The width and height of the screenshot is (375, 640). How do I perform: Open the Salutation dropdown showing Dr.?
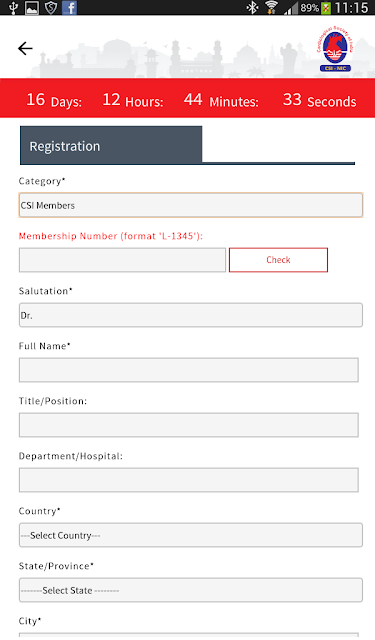[x=191, y=315]
